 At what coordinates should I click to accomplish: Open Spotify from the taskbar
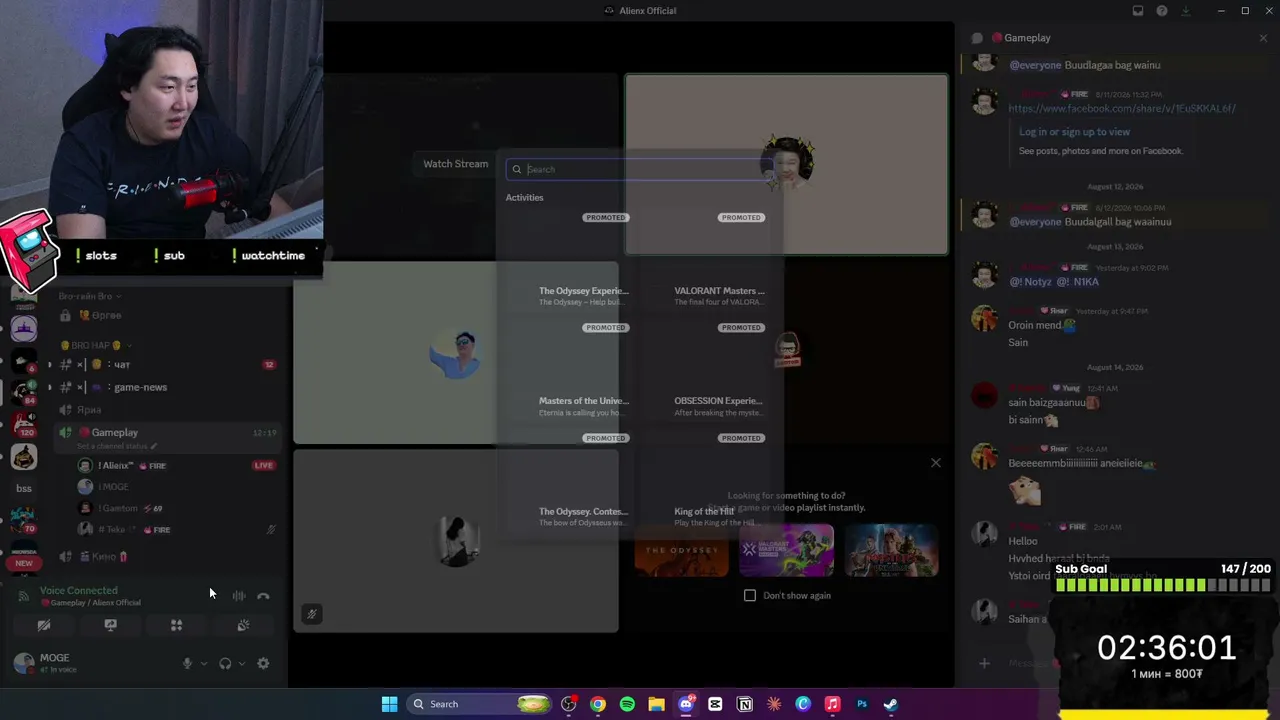click(627, 704)
